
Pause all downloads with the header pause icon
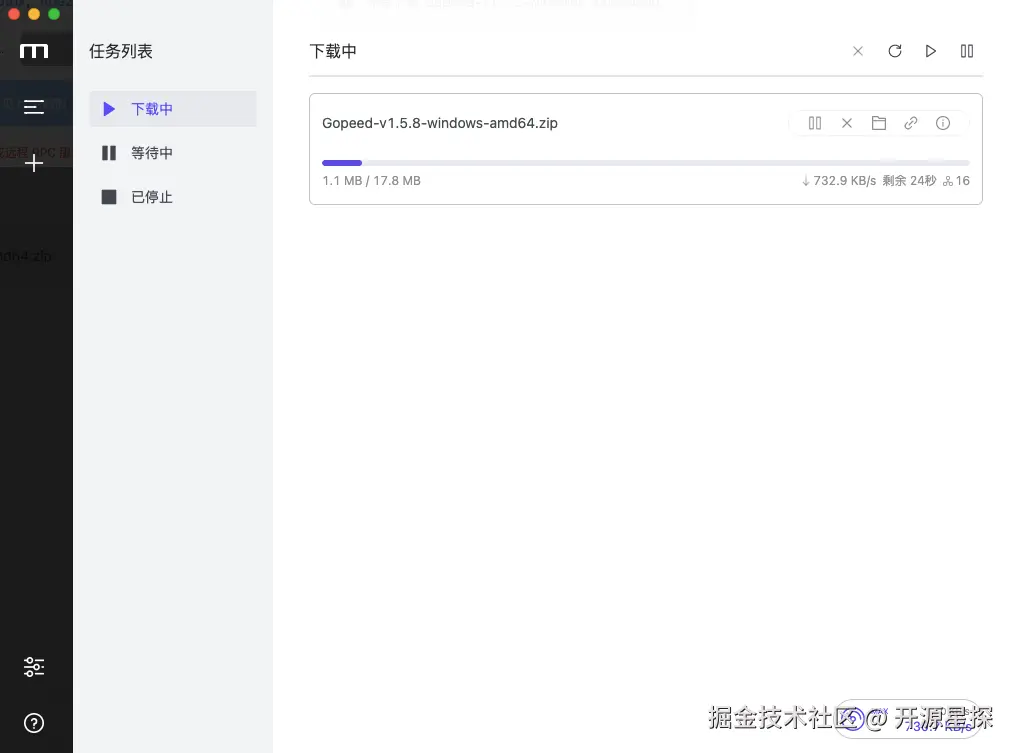coord(966,51)
